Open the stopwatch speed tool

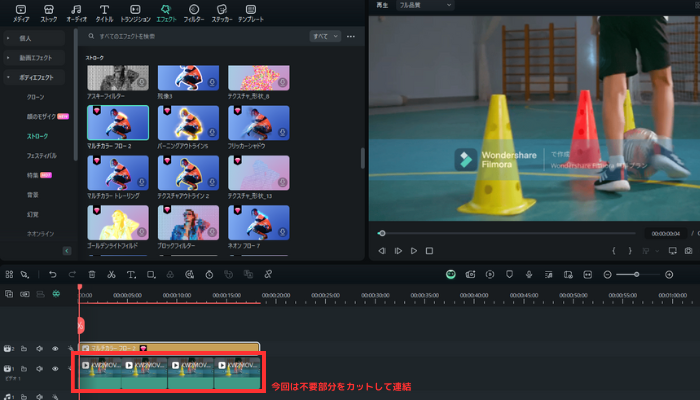tap(209, 275)
